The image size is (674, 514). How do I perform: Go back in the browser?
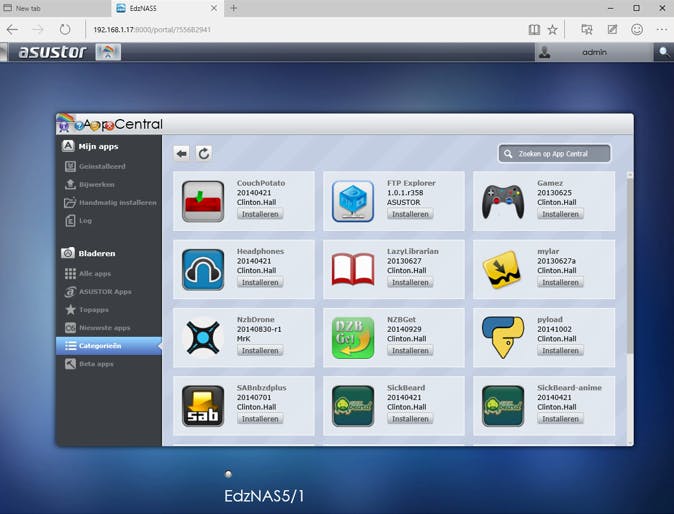[x=12, y=30]
